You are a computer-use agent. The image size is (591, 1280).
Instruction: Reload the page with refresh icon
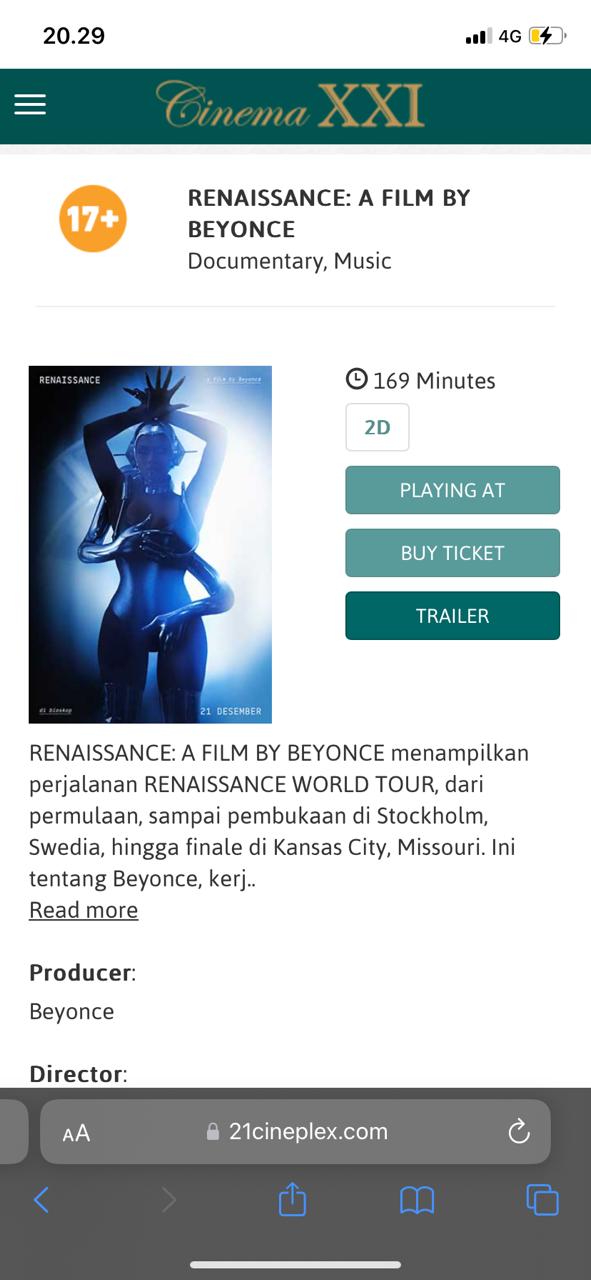tap(518, 1132)
